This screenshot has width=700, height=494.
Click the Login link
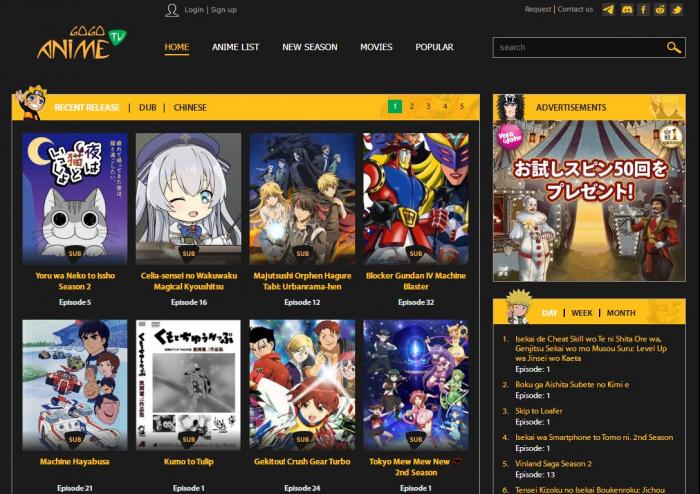click(x=194, y=10)
